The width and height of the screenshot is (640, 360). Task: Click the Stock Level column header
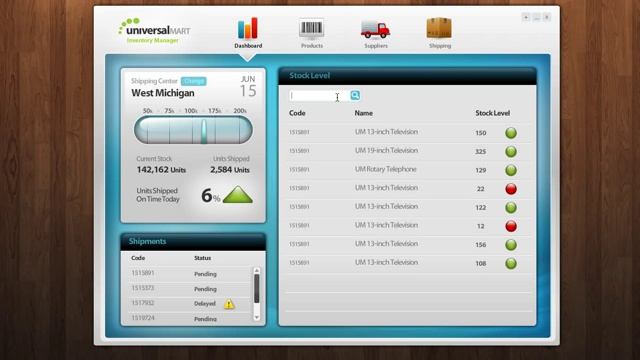[492, 113]
